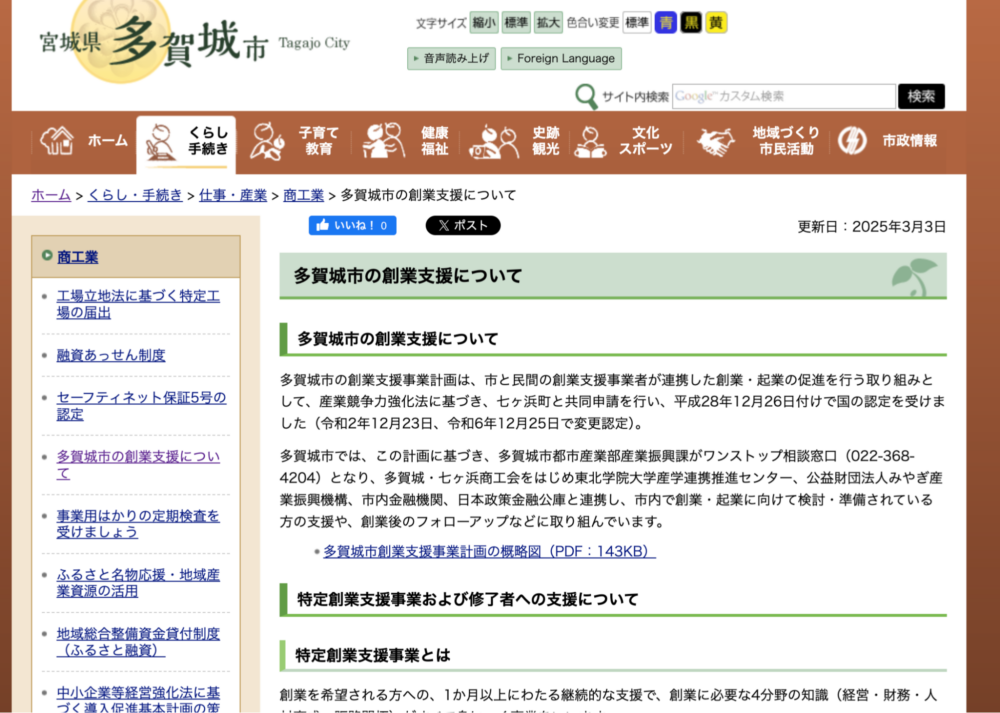This screenshot has height=713, width=1000.
Task: Click the 商工業 breadcrumb link
Action: click(304, 195)
